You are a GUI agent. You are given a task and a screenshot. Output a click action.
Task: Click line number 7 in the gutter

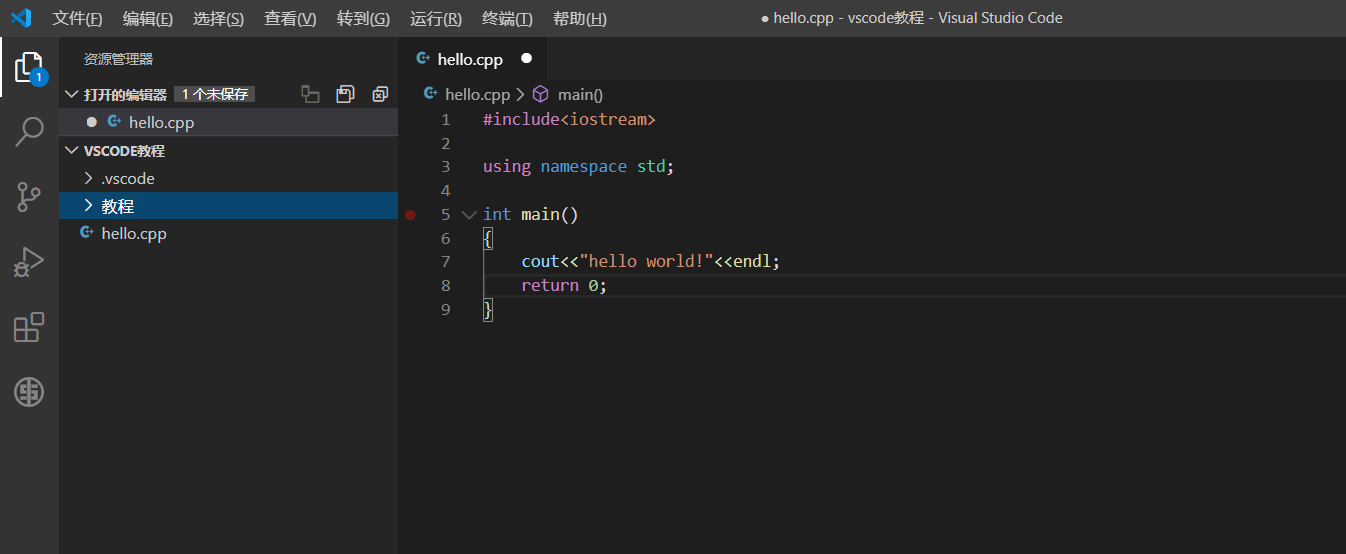(x=445, y=261)
